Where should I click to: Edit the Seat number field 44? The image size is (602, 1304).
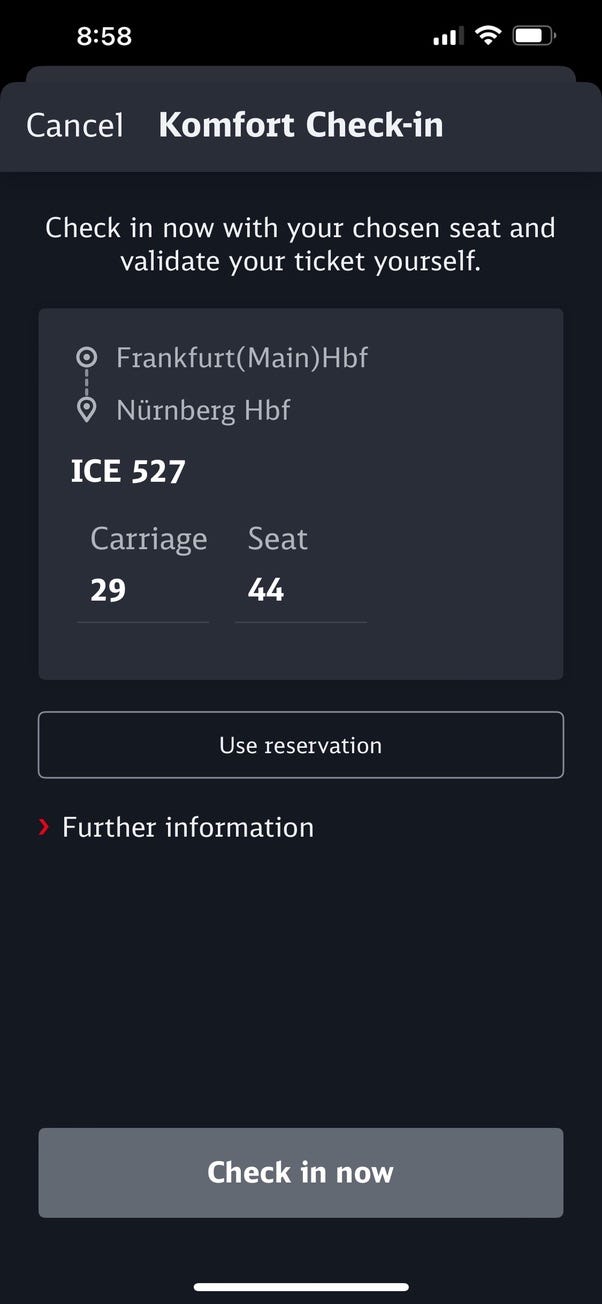tap(300, 590)
